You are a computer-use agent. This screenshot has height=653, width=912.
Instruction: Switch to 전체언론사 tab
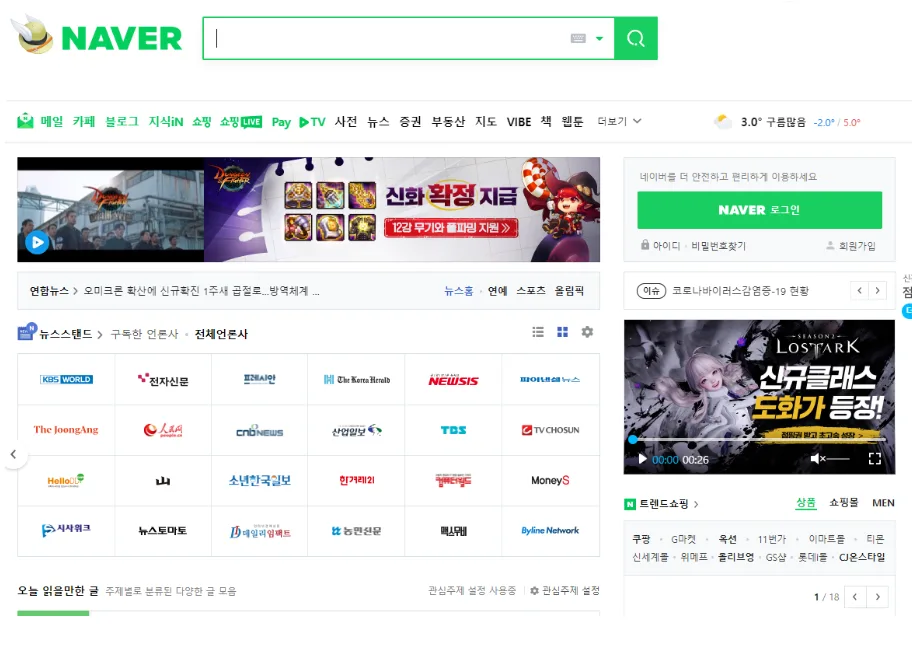pos(221,334)
